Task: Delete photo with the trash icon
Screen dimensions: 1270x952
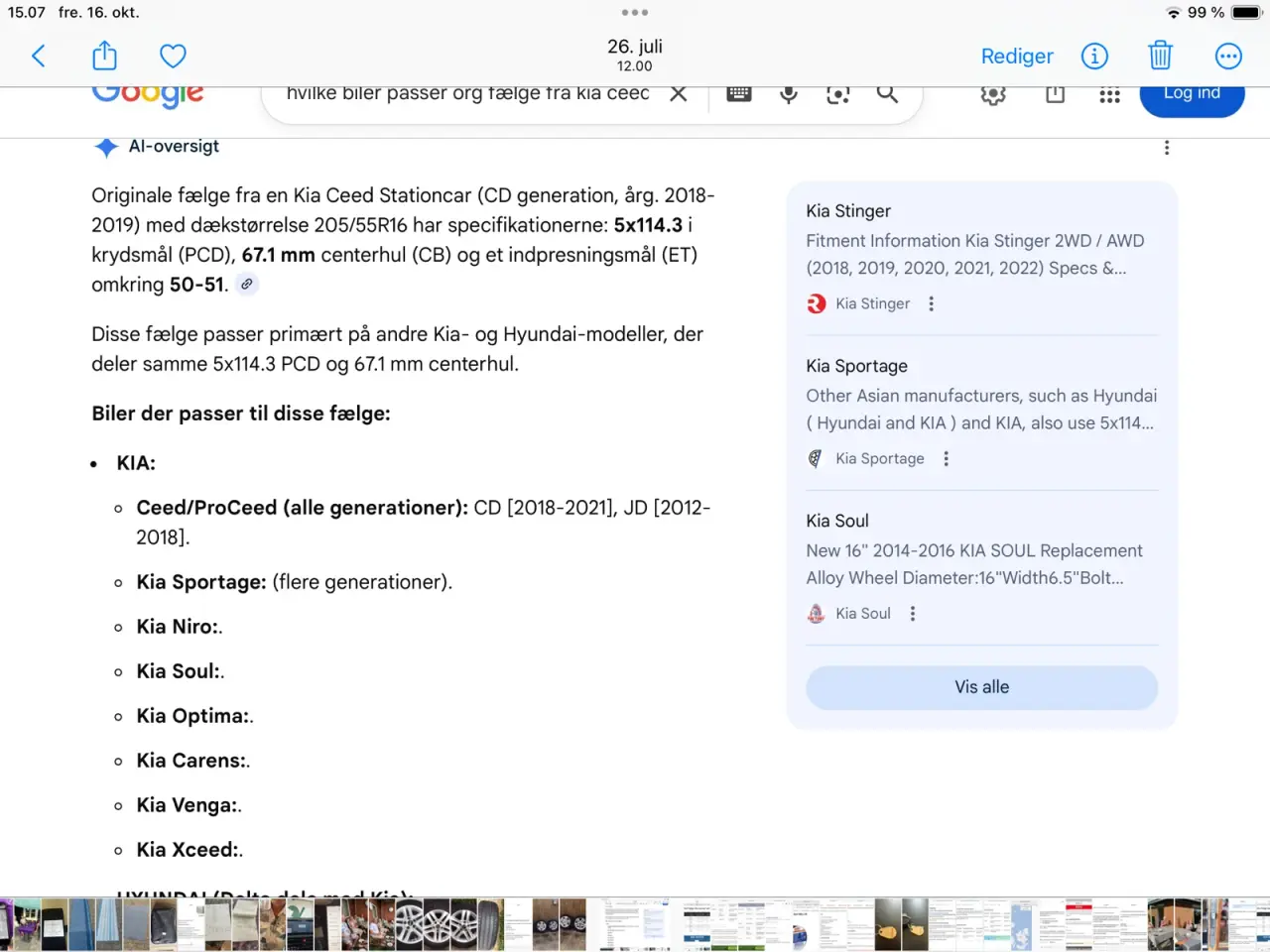Action: (x=1161, y=56)
